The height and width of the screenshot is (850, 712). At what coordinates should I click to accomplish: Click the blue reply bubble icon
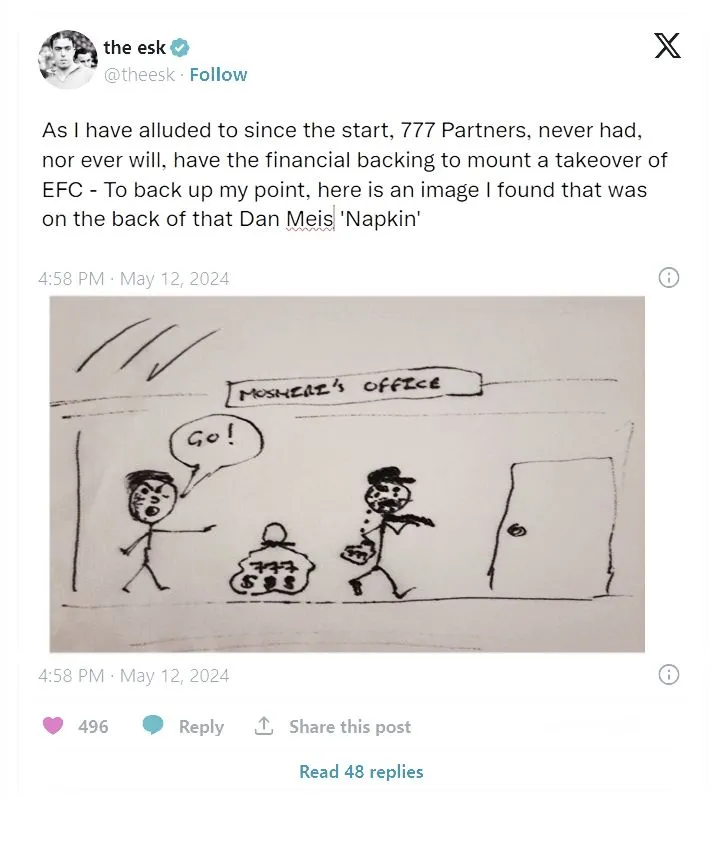(153, 725)
